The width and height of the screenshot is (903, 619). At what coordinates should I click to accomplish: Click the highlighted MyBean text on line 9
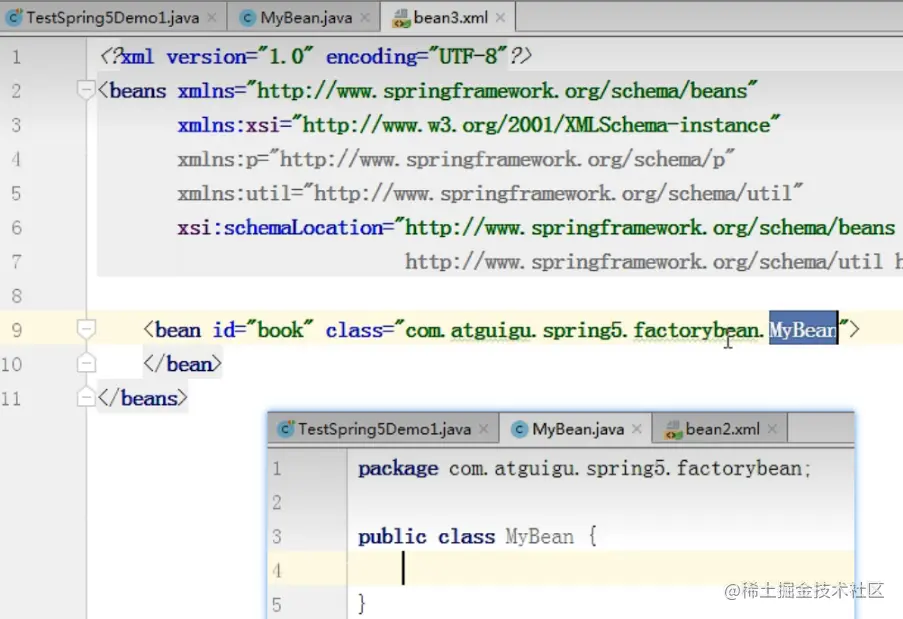pyautogui.click(x=803, y=329)
